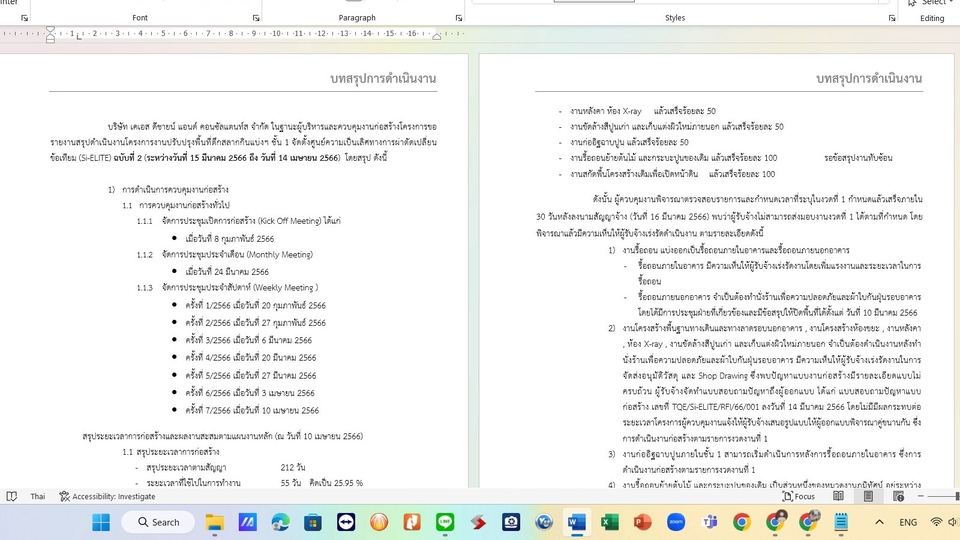Click the line containing 'Kick Off Meeting'
The image size is (960, 540).
[239, 221]
